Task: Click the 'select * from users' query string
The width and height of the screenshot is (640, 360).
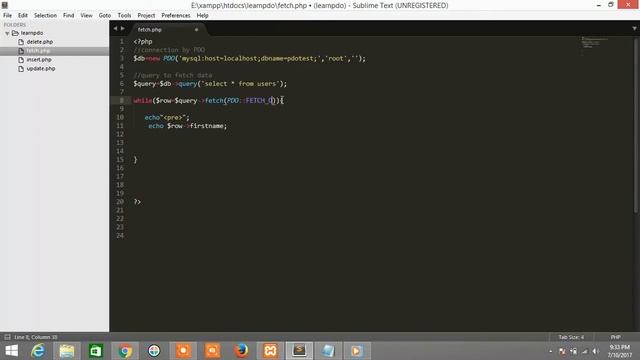Action: point(240,84)
